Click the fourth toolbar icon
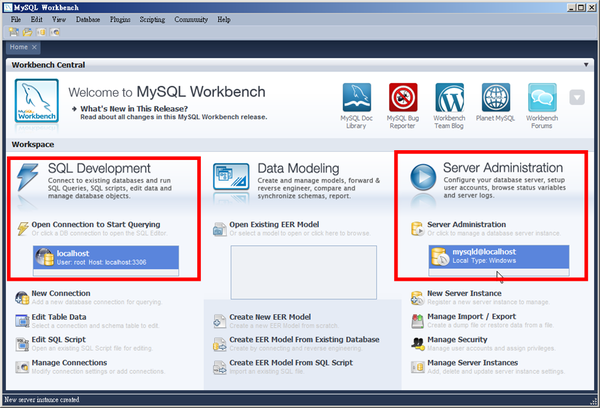The image size is (600, 408). point(55,32)
